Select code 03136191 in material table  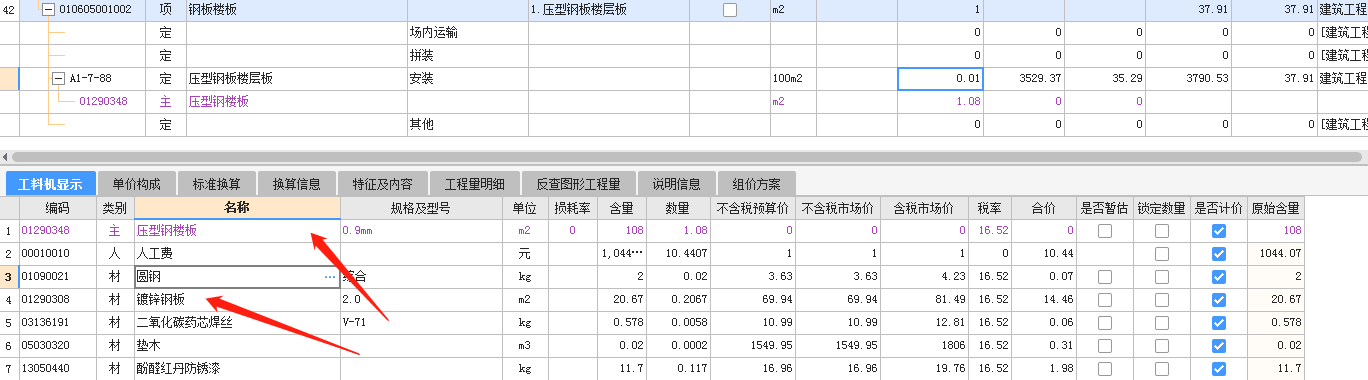point(57,323)
